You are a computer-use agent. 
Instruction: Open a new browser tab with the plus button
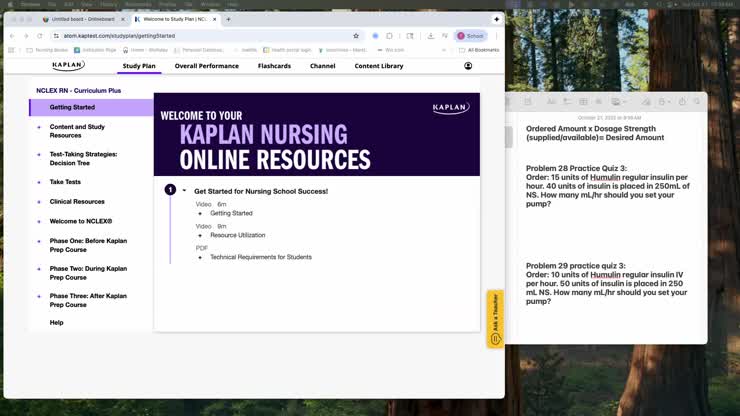pyautogui.click(x=228, y=19)
